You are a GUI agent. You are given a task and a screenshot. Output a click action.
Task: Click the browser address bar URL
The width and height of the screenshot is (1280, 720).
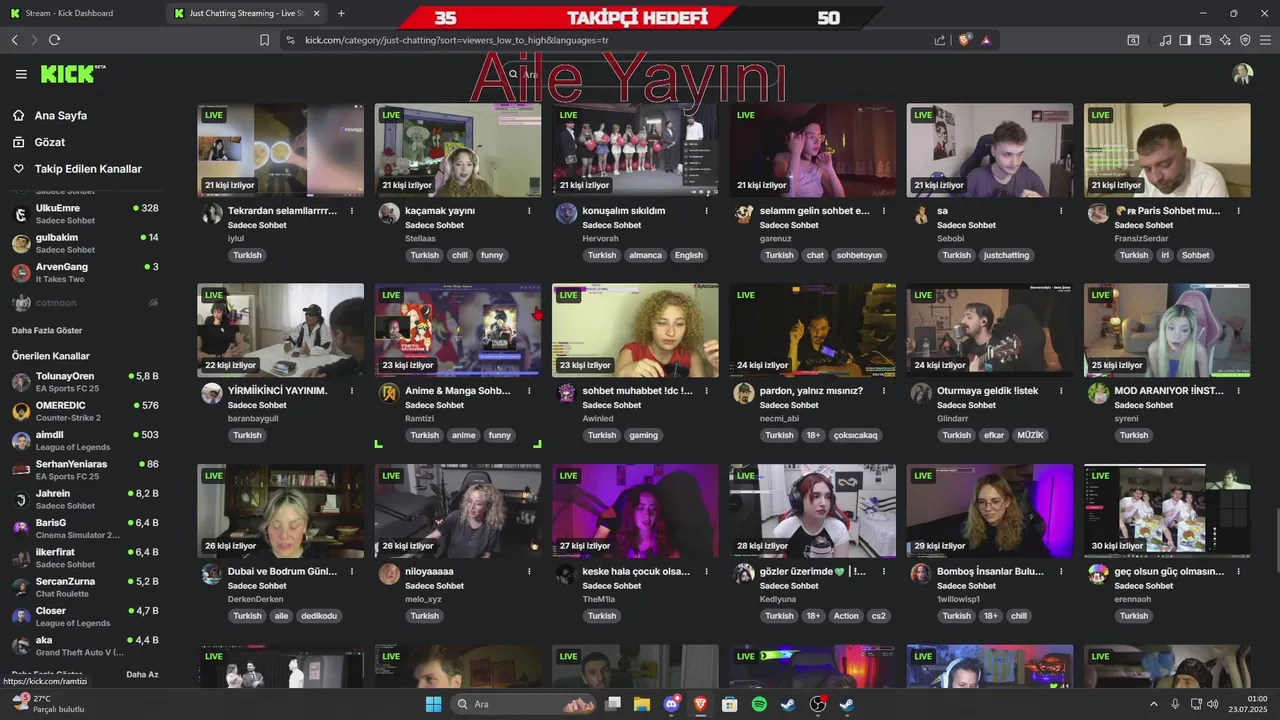(x=456, y=40)
